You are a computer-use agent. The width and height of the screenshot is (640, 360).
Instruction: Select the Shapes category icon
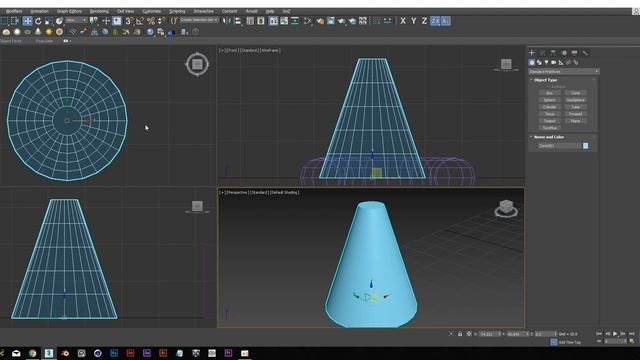[x=539, y=62]
